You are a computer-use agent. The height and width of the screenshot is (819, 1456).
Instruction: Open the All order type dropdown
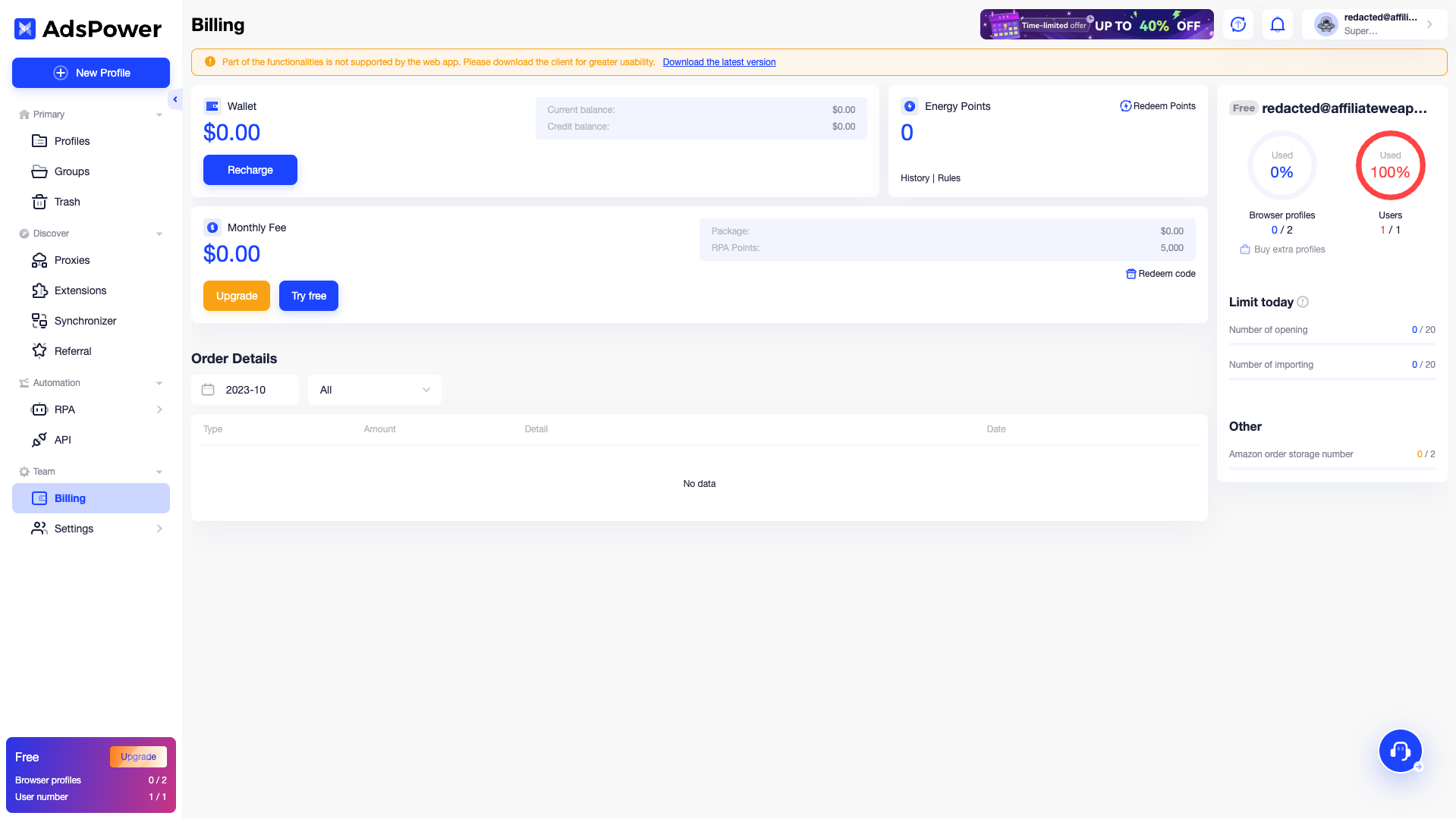[x=374, y=390]
